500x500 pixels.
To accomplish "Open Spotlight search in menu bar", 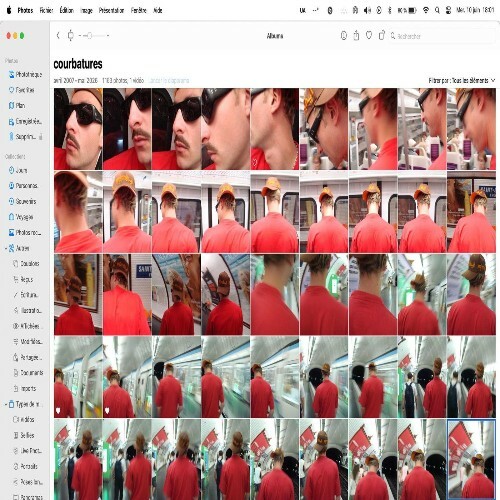I will click(437, 10).
